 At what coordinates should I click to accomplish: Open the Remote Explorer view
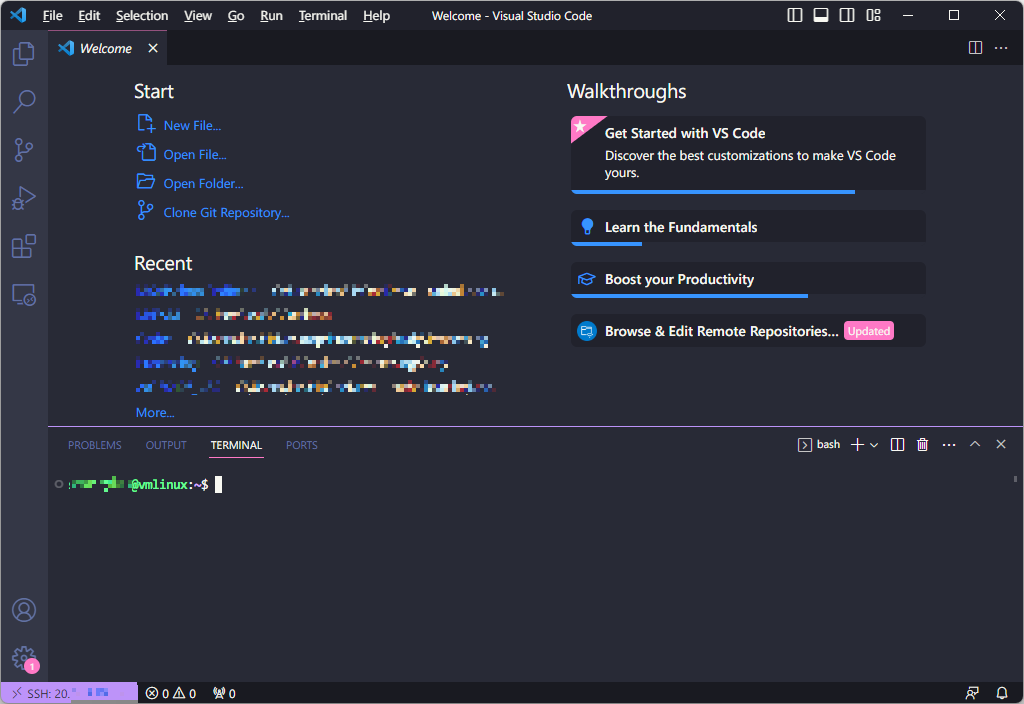tap(24, 295)
